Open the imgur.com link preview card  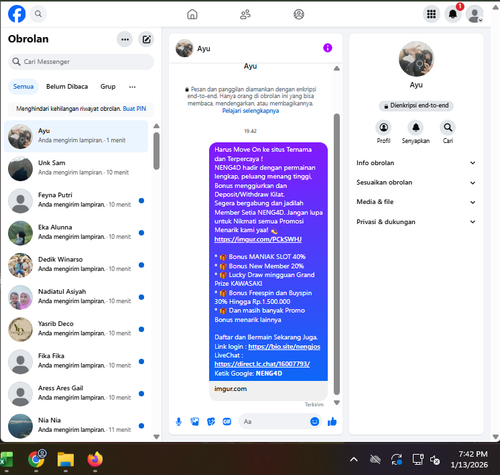click(268, 390)
